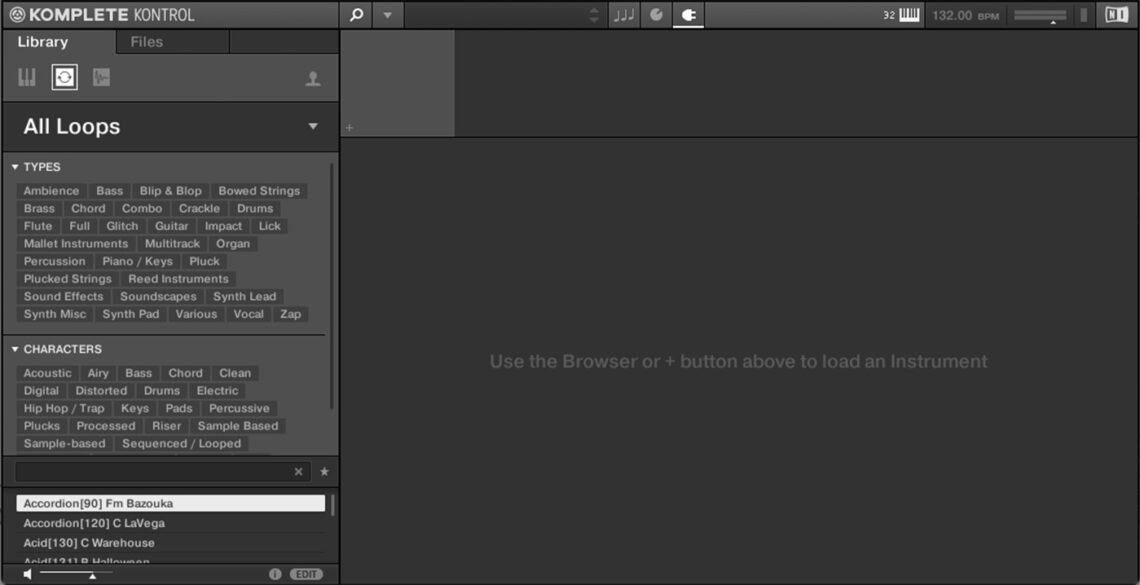Image resolution: width=1140 pixels, height=585 pixels.
Task: Select the Instruments keyboard icon in Library
Action: (x=27, y=78)
